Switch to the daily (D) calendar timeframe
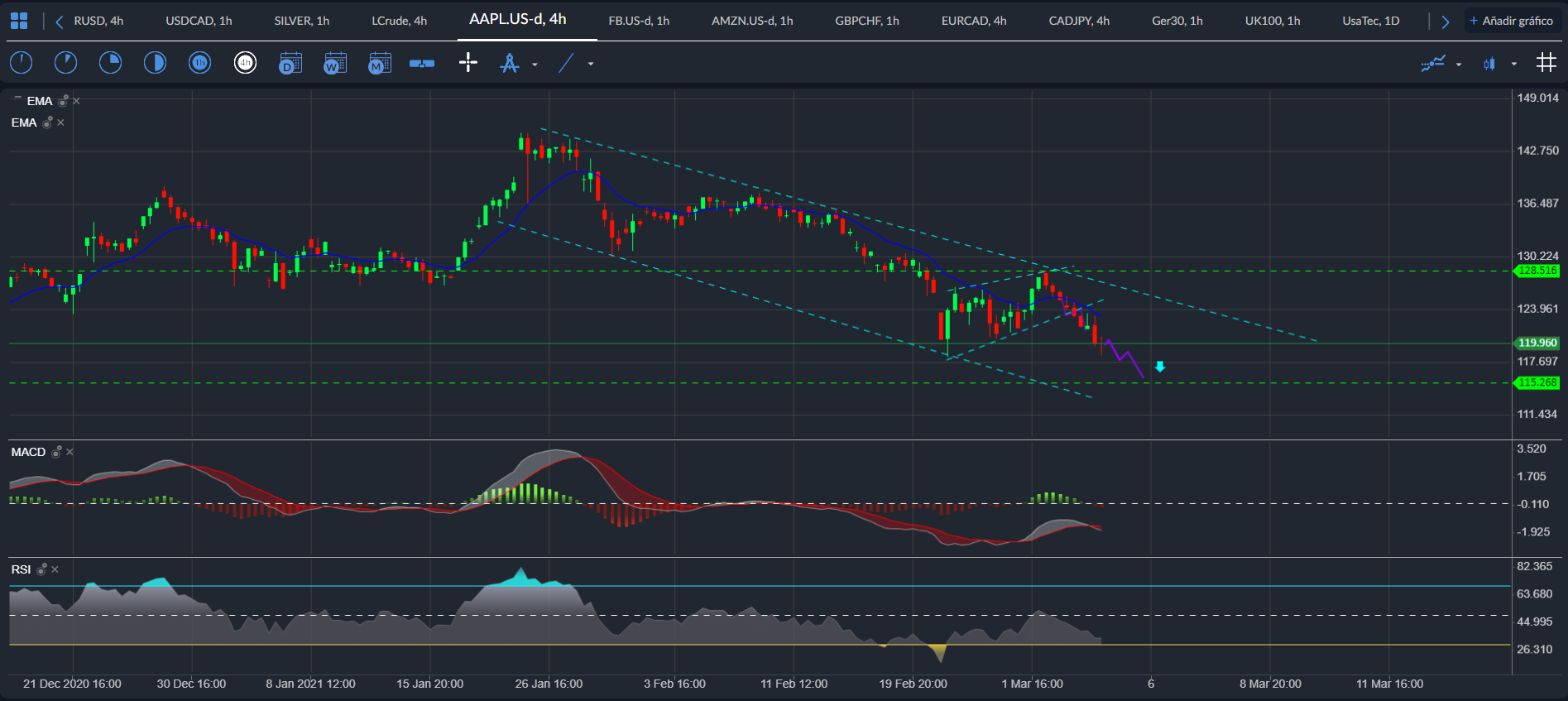Screen dimensions: 1568x701 tap(290, 63)
